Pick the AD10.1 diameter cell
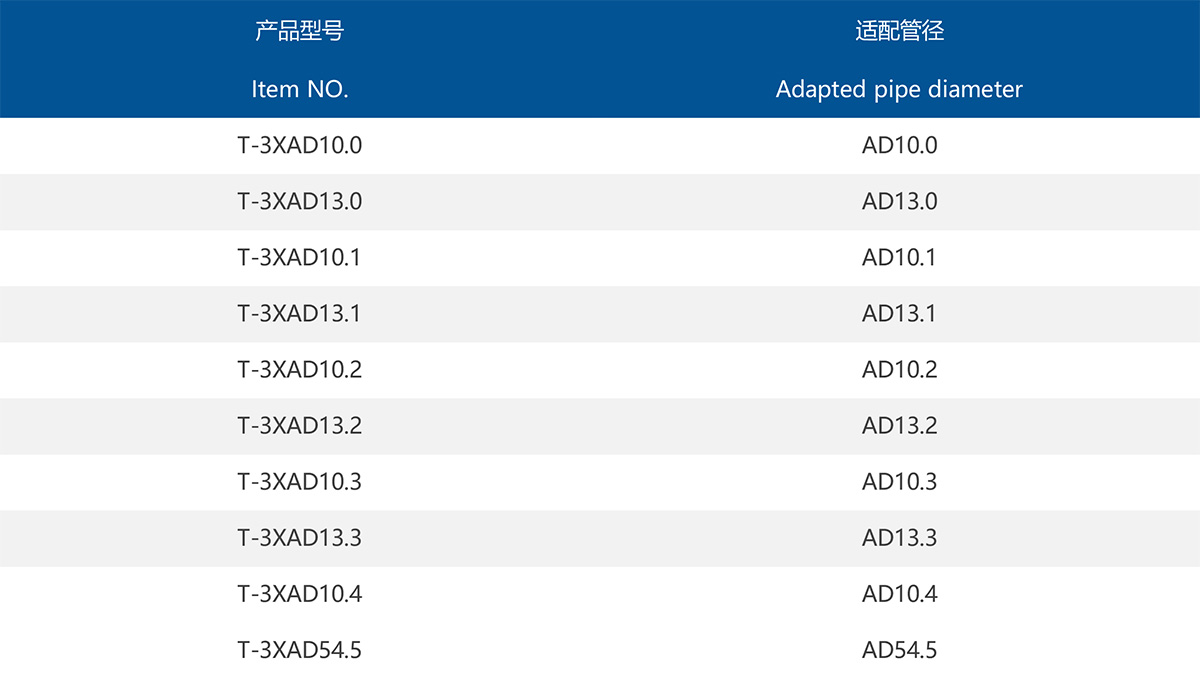This screenshot has width=1200, height=679. pyautogui.click(x=899, y=257)
